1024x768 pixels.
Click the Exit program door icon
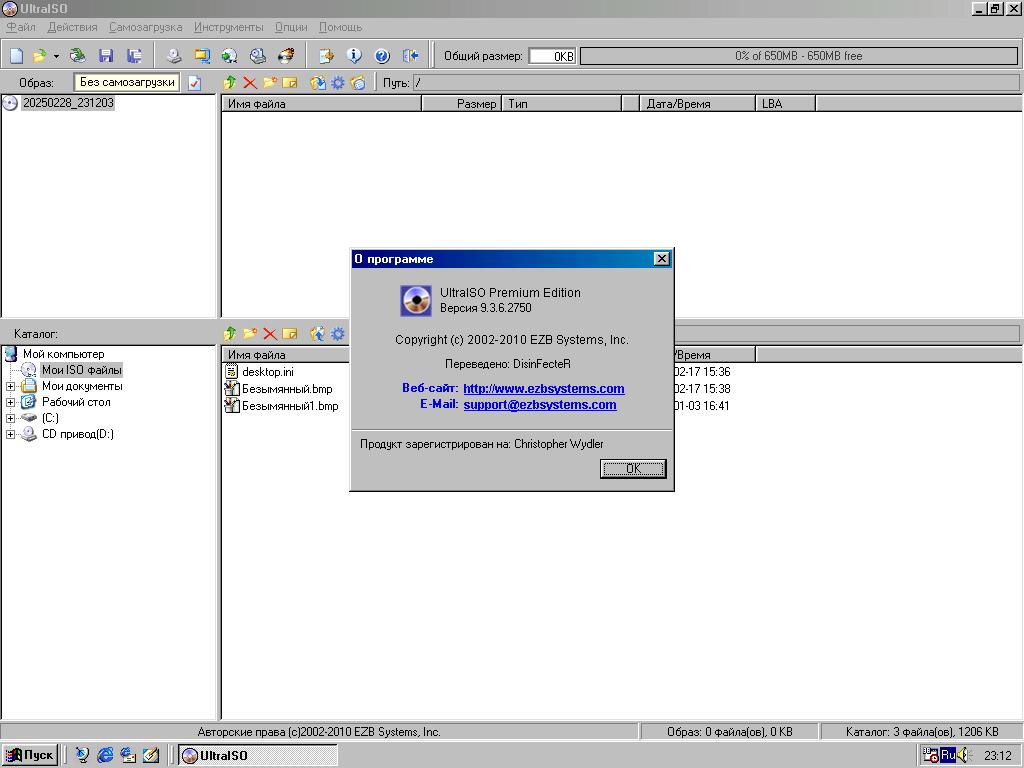pos(410,56)
